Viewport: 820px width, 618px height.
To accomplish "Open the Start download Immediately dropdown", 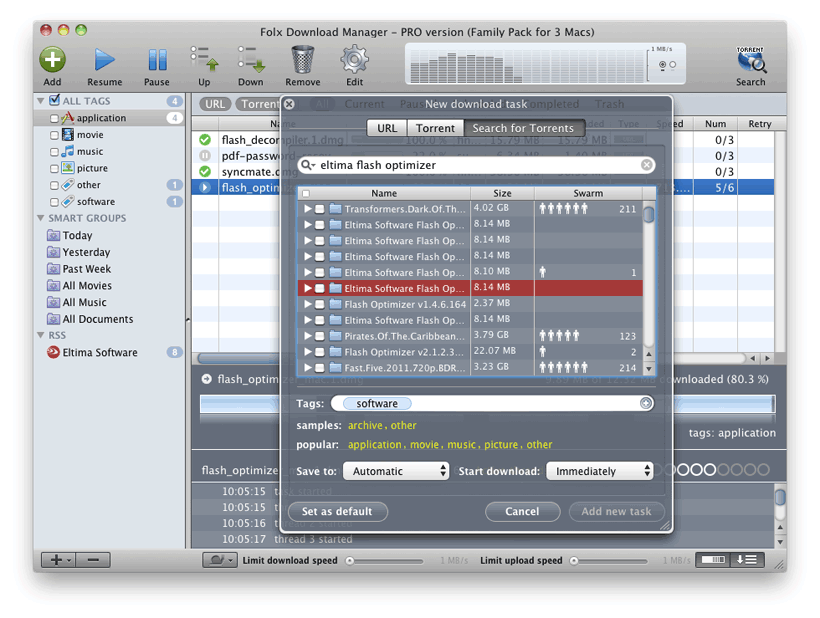I will point(599,471).
